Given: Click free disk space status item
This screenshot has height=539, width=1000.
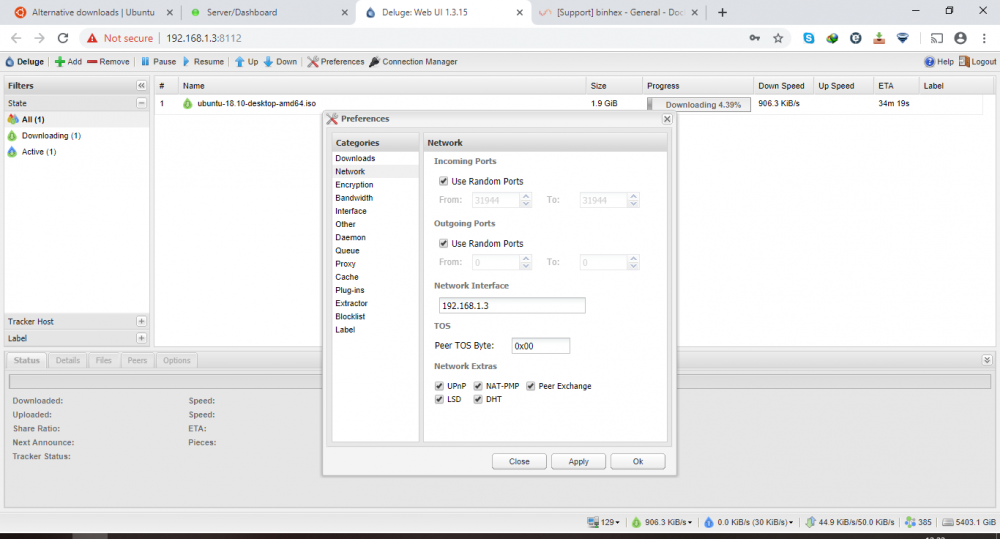Looking at the screenshot, I should (969, 522).
